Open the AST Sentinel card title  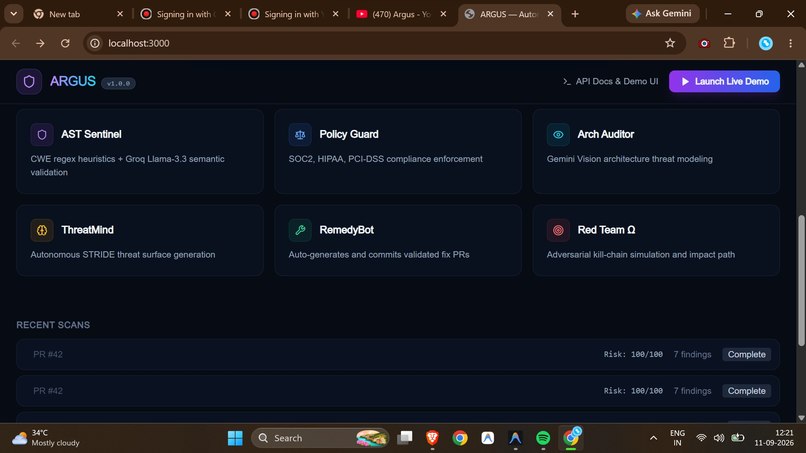[x=91, y=134]
